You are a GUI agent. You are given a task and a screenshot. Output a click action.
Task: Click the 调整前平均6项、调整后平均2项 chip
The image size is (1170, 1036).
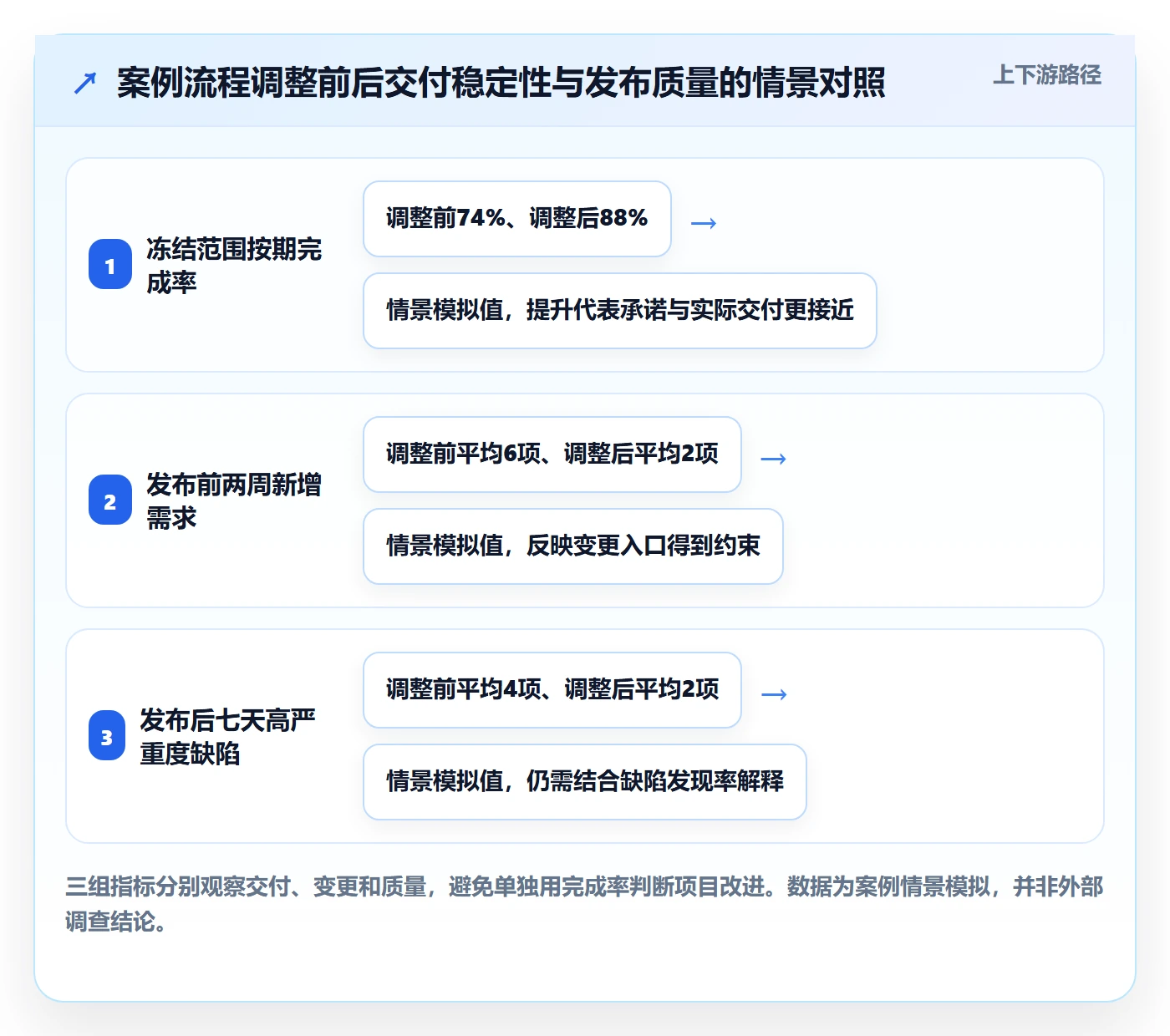coord(552,455)
